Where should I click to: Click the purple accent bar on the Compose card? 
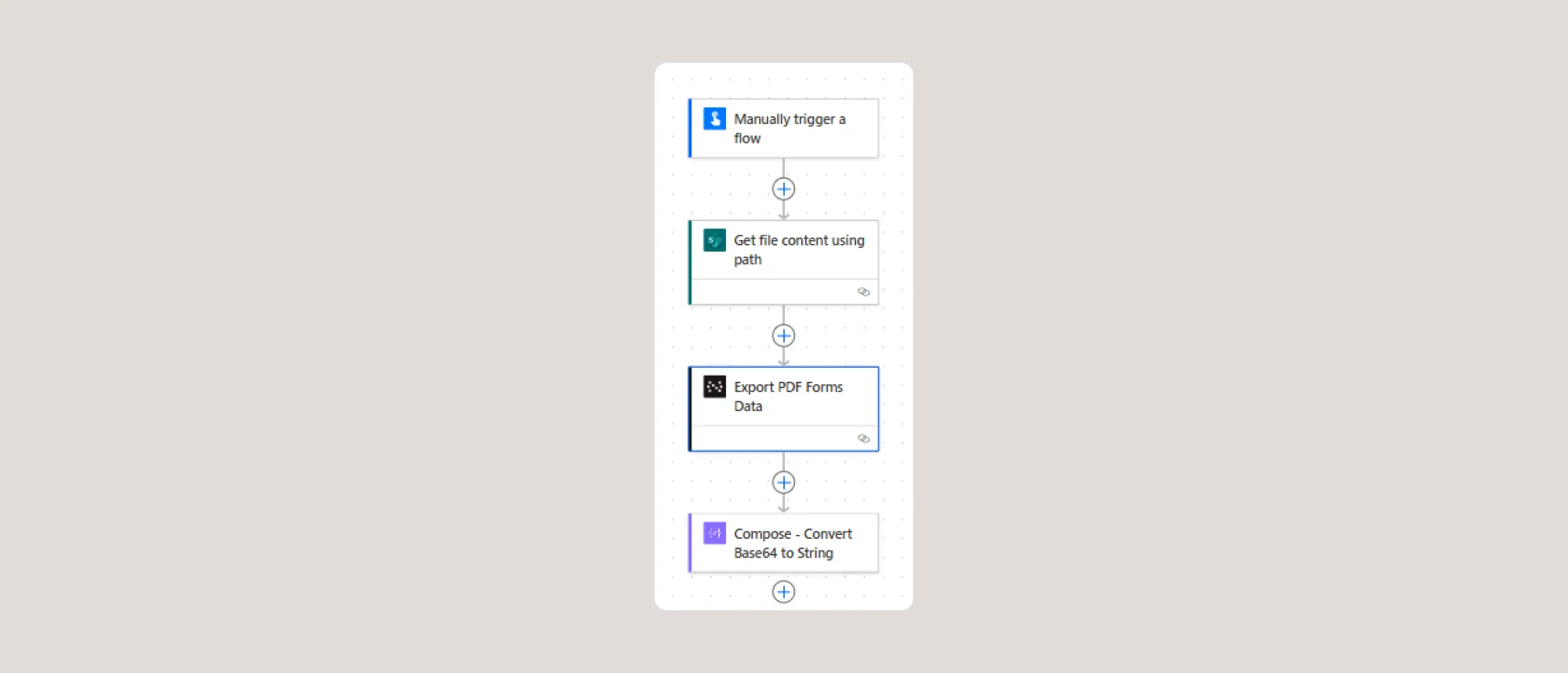tap(690, 543)
